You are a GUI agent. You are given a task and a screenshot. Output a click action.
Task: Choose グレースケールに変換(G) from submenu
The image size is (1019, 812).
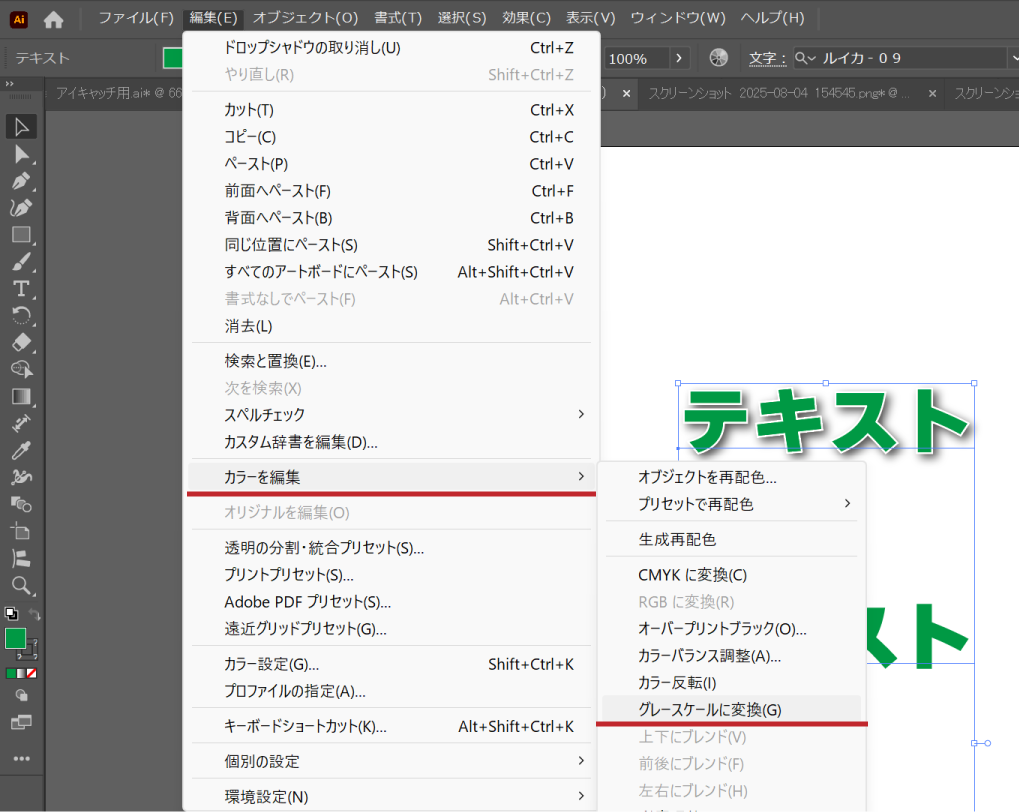(710, 710)
